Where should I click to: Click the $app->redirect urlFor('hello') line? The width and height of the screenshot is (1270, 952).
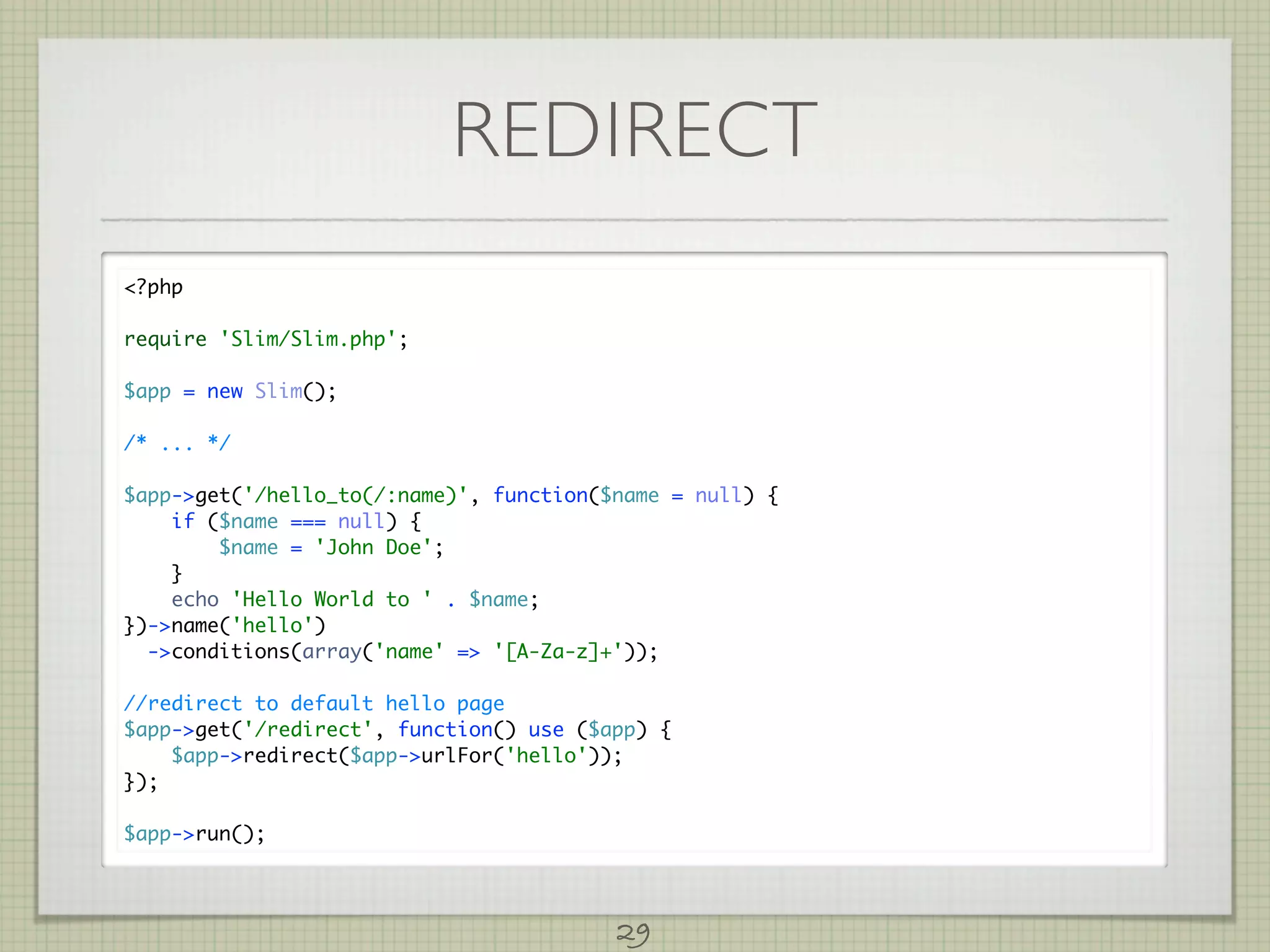click(396, 756)
